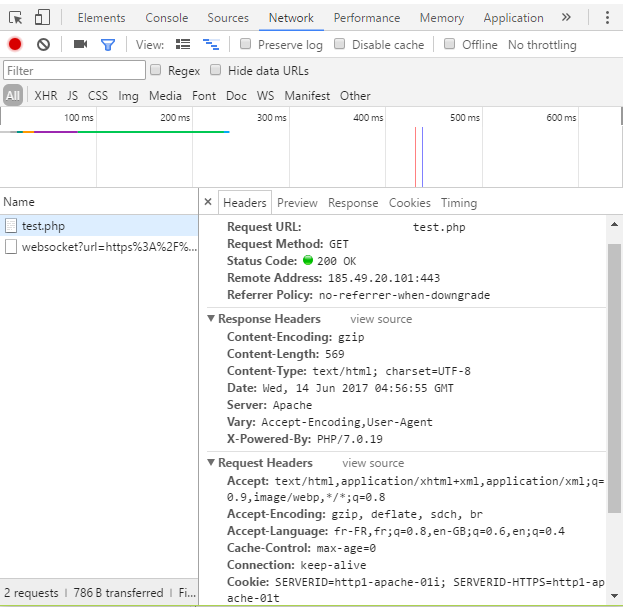This screenshot has height=607, width=623.
Task: Toggle the waterfall overview view icon
Action: (211, 44)
